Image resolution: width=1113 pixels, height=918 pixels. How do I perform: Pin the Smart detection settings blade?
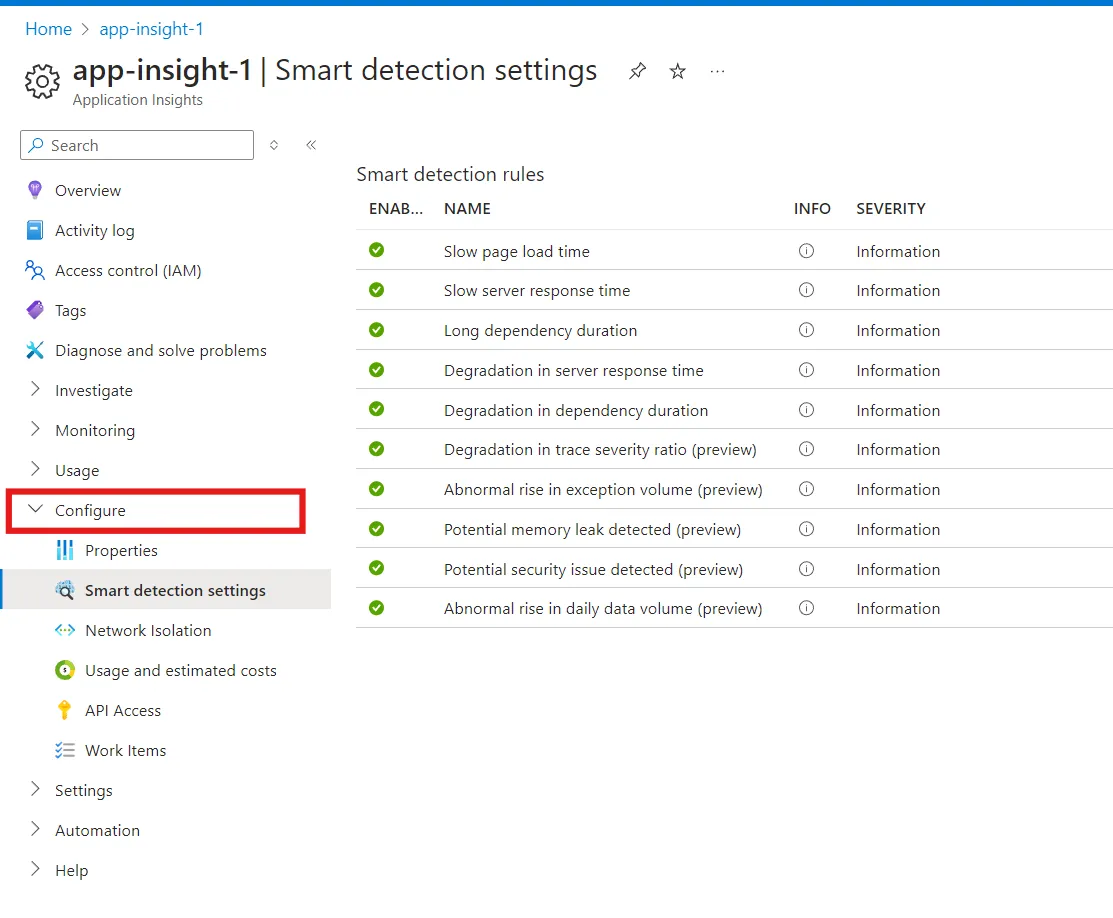coord(637,71)
